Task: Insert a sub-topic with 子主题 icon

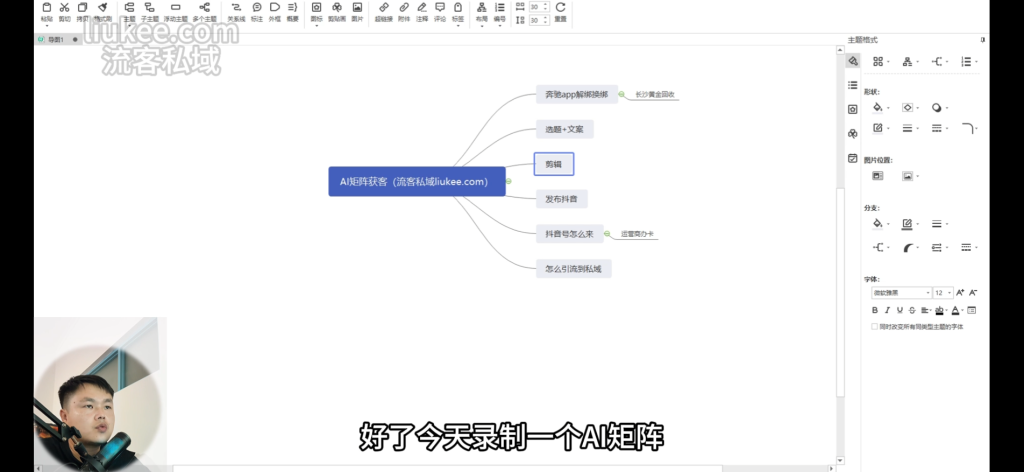Action: point(150,8)
